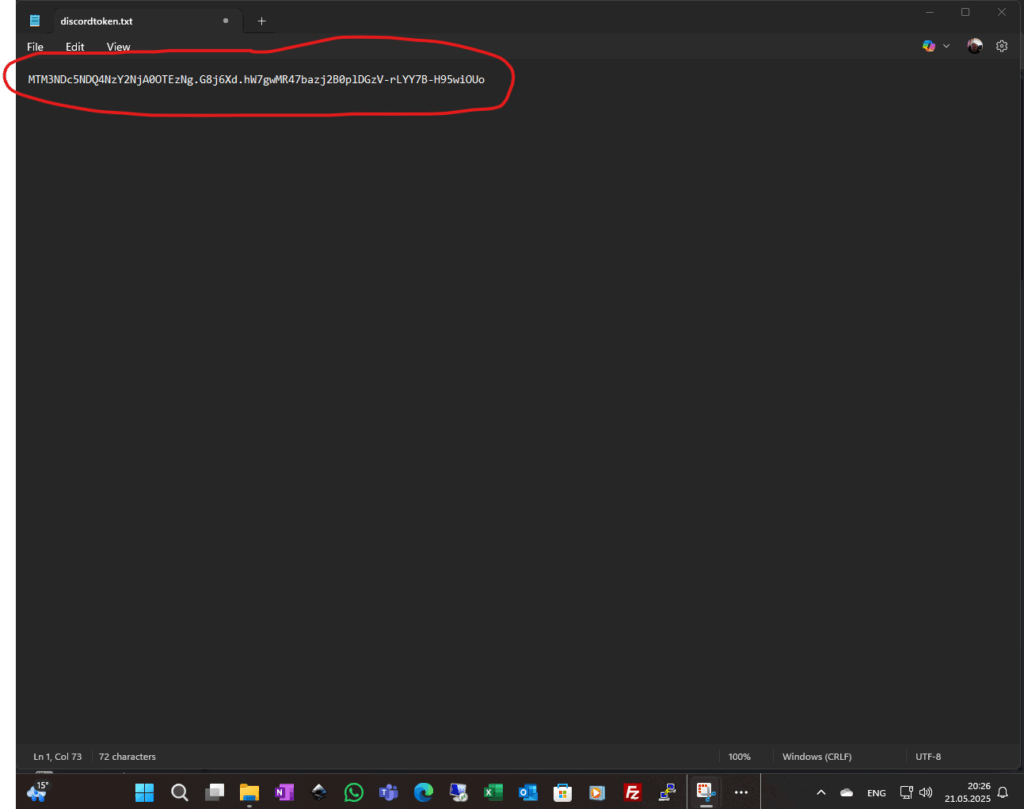Open network status tray icon
This screenshot has width=1024, height=809.
(906, 793)
